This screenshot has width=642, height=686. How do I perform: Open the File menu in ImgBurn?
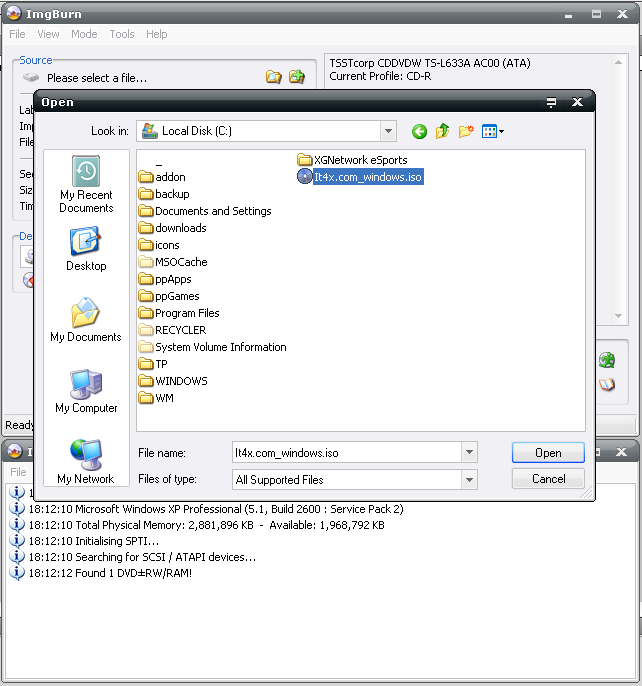point(17,34)
